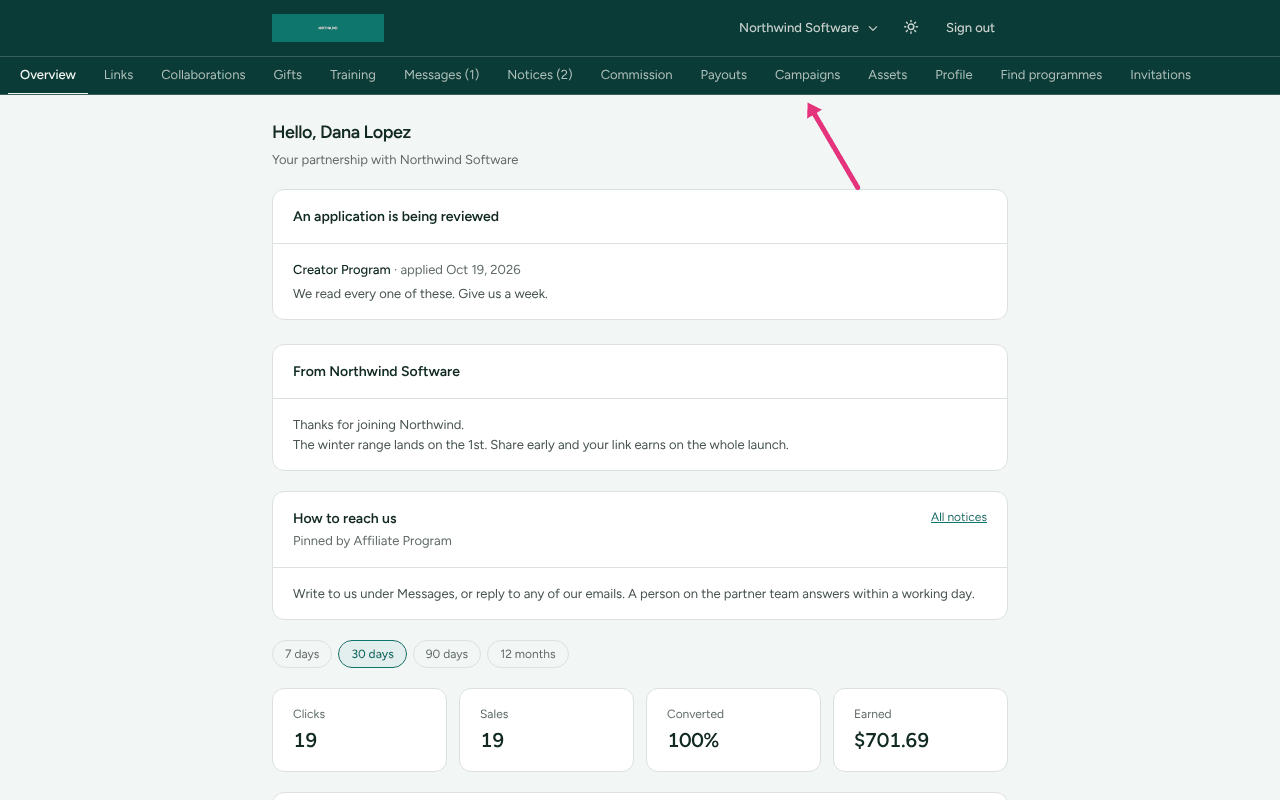
Task: Sign out of the partner portal
Action: 970,28
